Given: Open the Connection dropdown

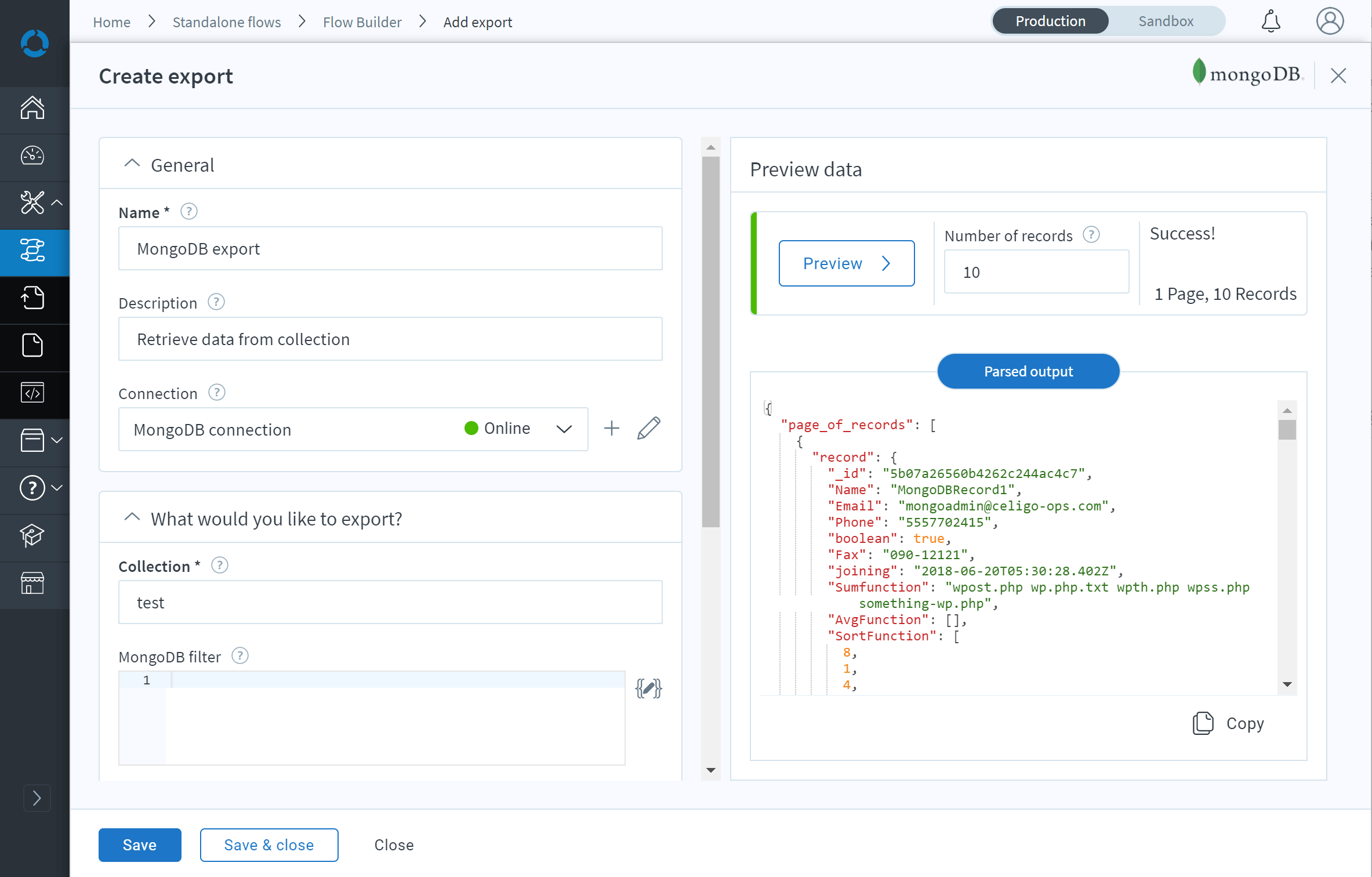Looking at the screenshot, I should coord(564,429).
